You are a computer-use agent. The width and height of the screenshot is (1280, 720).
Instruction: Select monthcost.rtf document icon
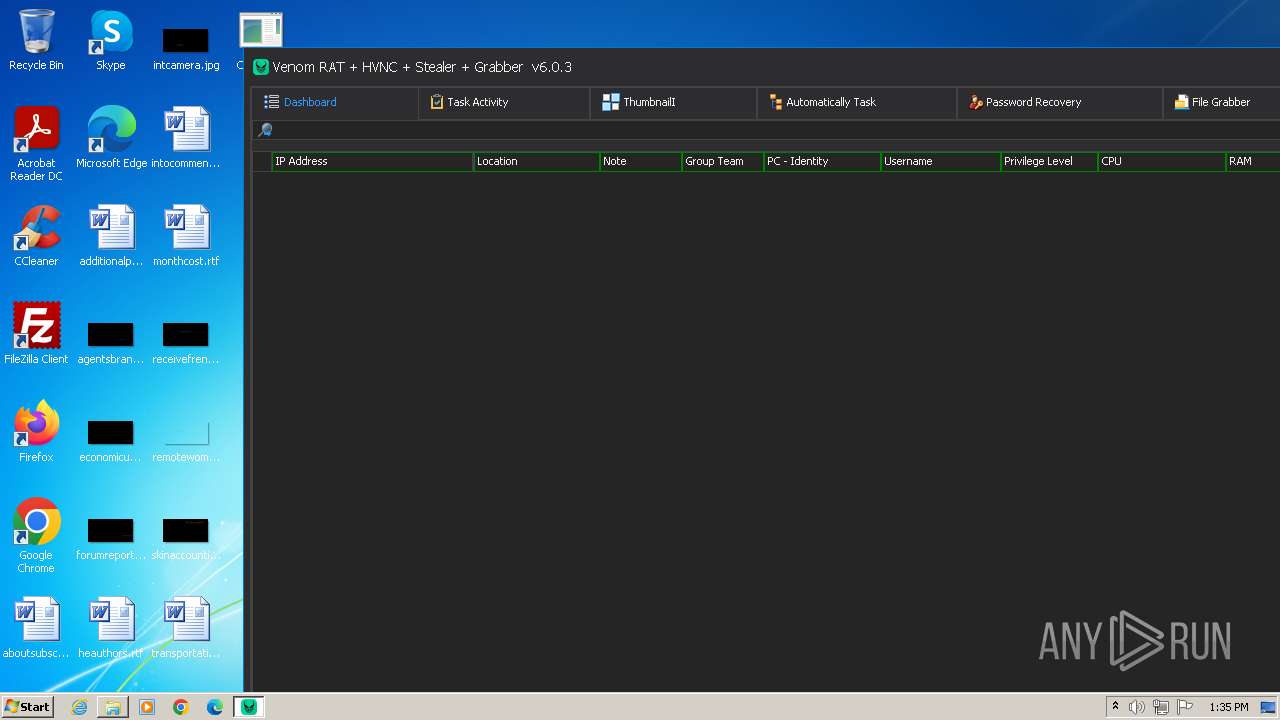click(186, 237)
